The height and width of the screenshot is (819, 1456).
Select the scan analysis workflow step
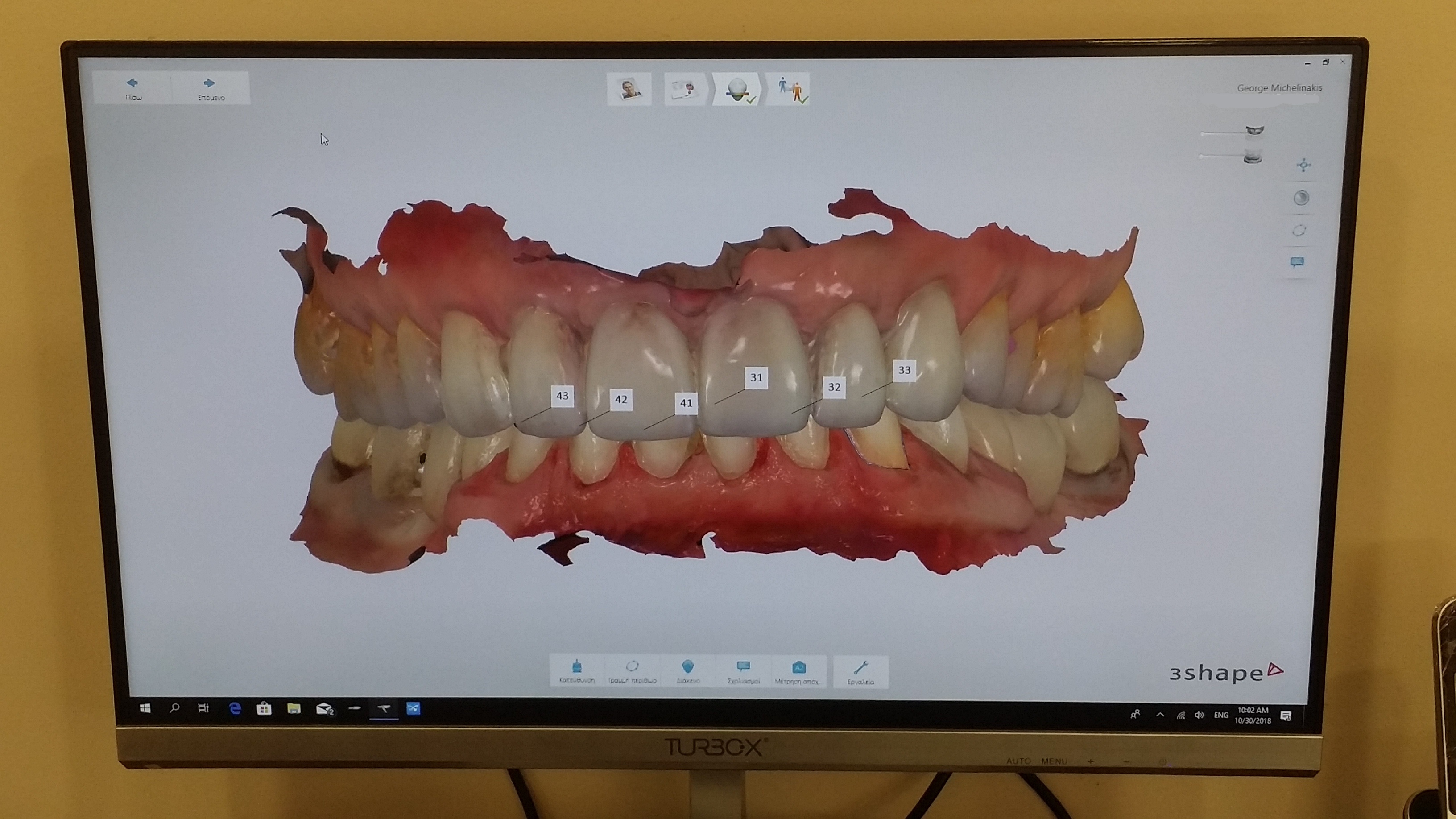pos(737,89)
